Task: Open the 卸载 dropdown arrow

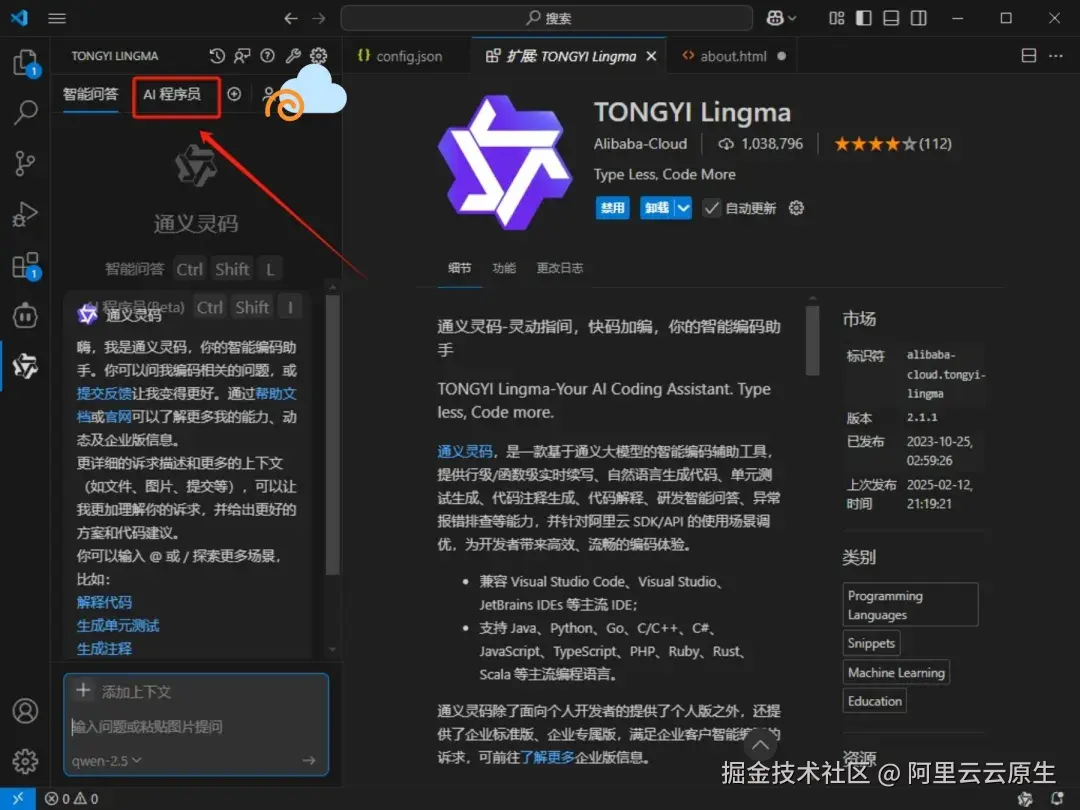Action: [682, 208]
